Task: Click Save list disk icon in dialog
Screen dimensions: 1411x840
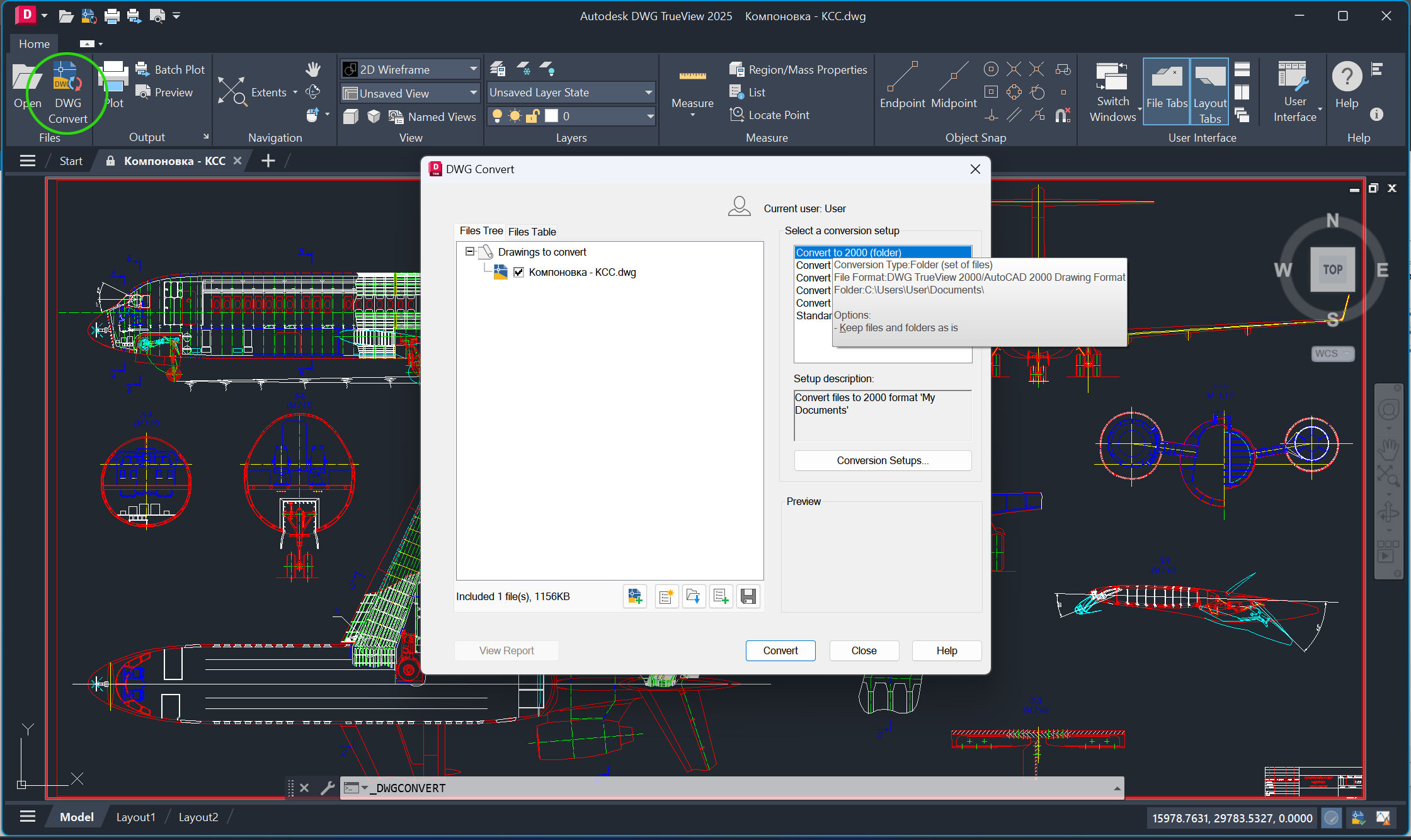Action: (x=748, y=596)
